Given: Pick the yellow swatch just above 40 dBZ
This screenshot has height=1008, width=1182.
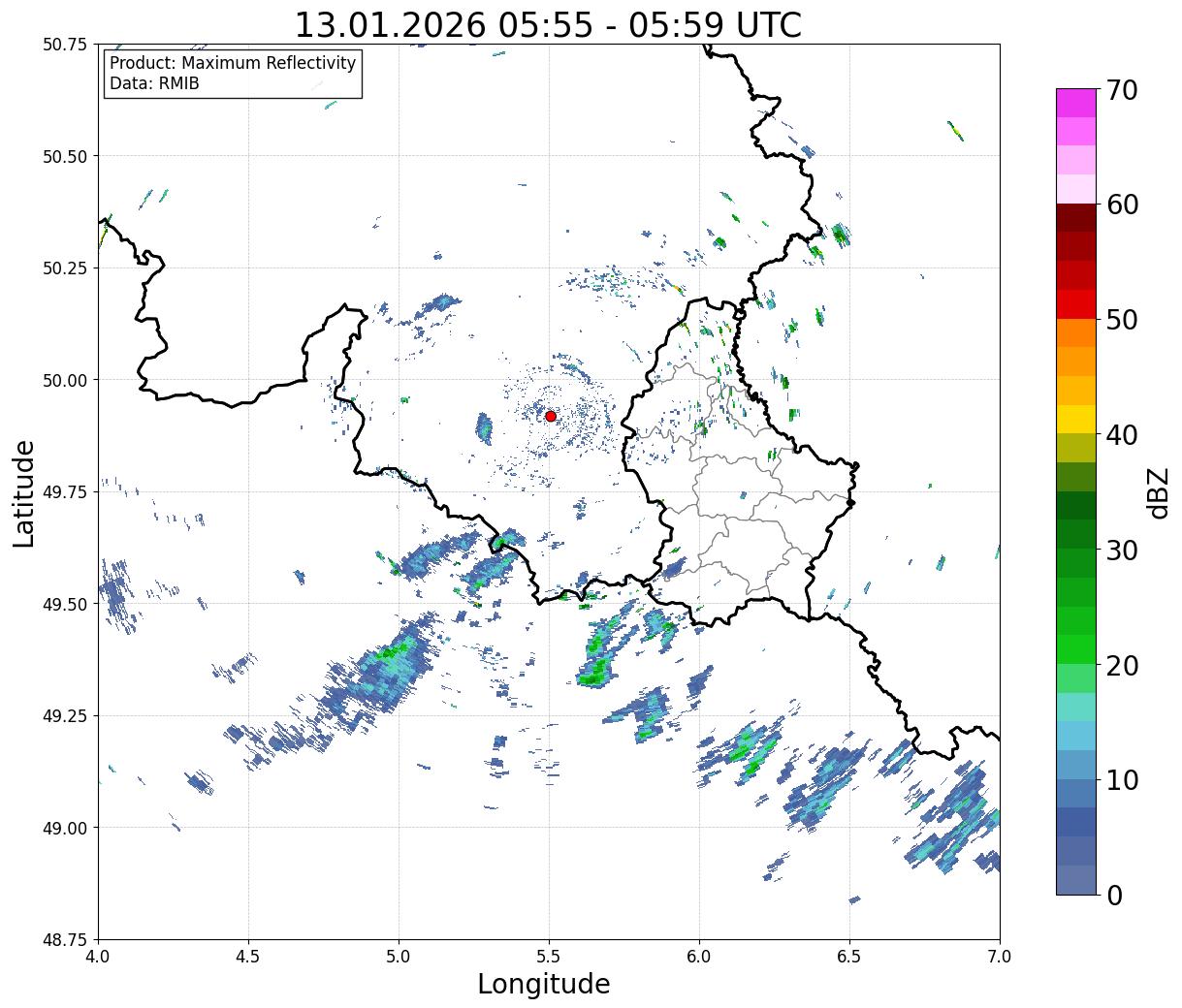Looking at the screenshot, I should click(x=1076, y=419).
